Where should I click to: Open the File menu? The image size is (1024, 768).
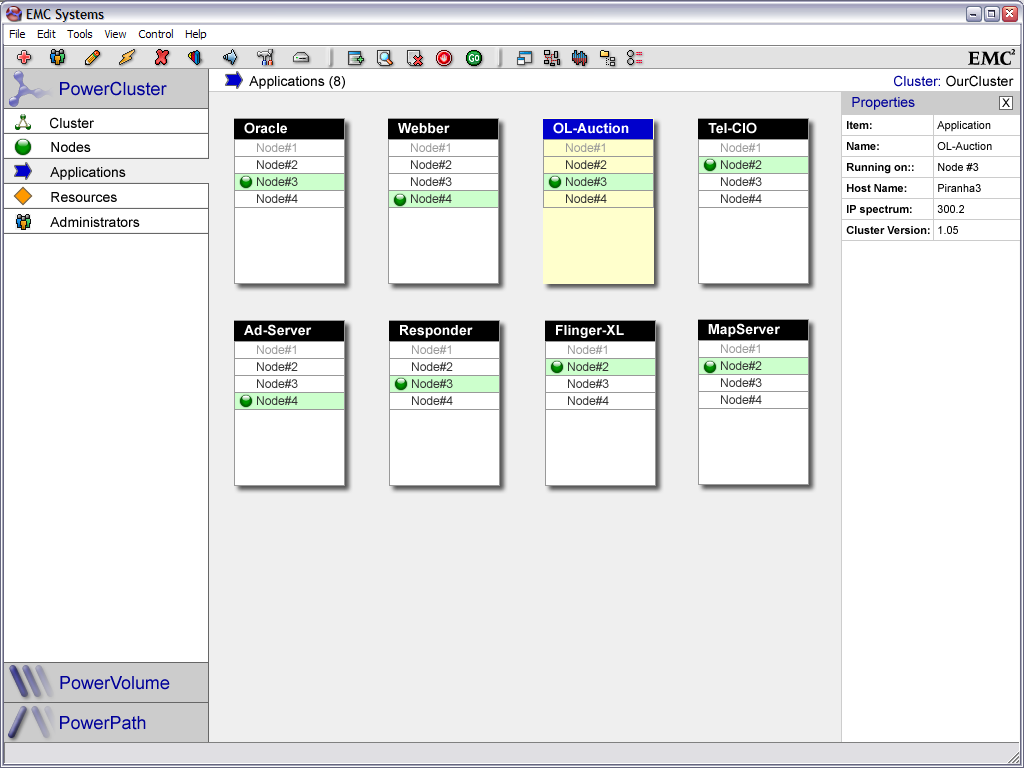click(x=18, y=34)
